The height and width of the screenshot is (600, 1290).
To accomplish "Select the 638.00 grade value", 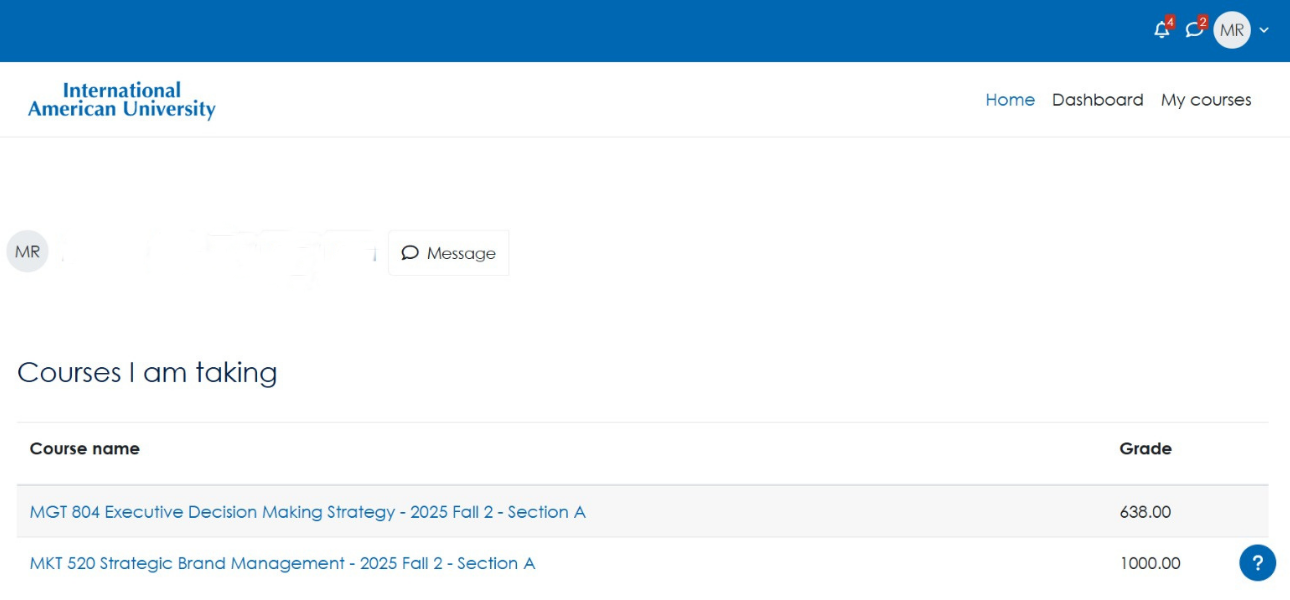I will [x=1145, y=512].
